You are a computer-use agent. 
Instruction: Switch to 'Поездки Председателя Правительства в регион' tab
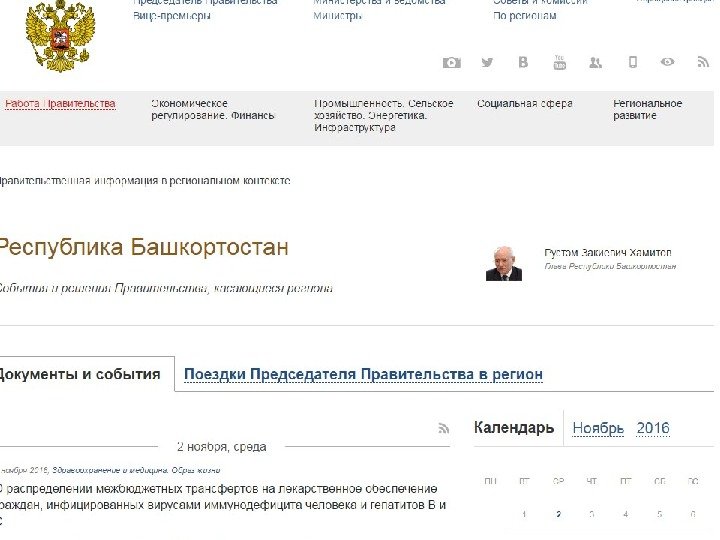pyautogui.click(x=363, y=374)
